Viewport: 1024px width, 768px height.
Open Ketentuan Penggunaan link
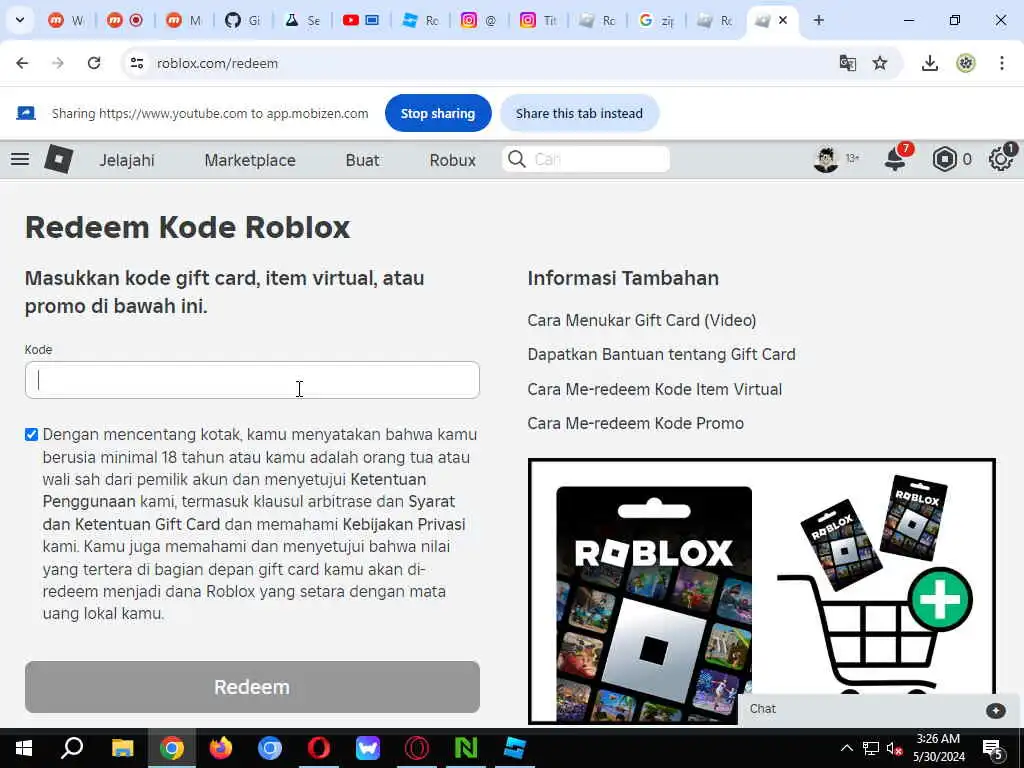pos(389,479)
